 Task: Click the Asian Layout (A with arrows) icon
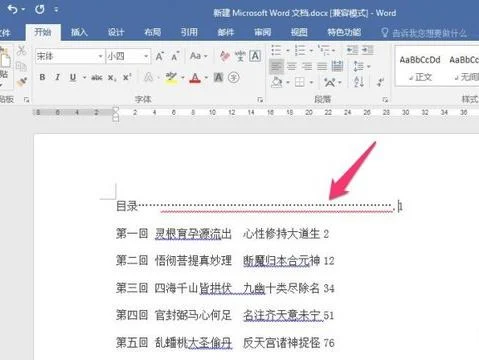330,82
